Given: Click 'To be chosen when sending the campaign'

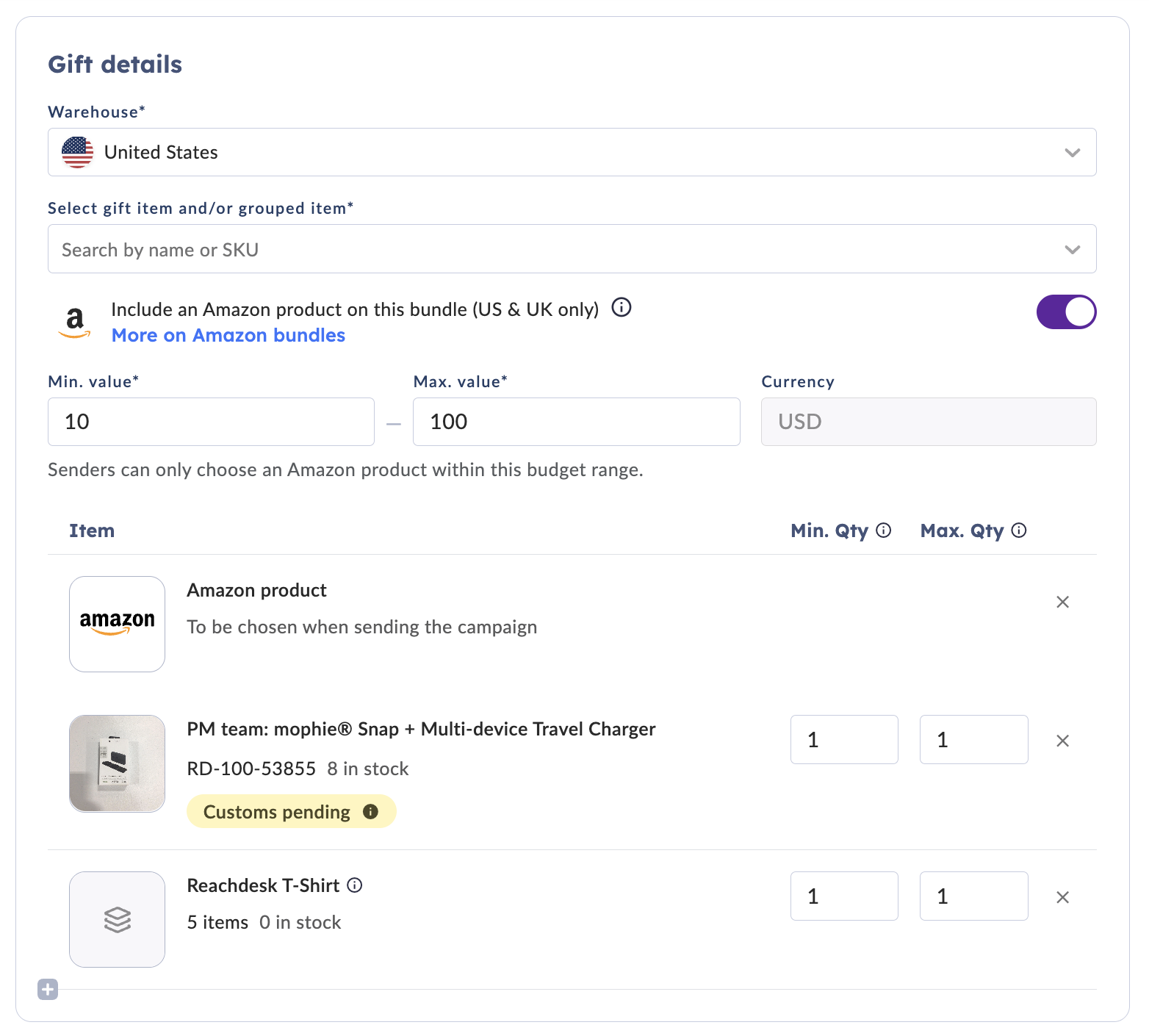Looking at the screenshot, I should click(x=362, y=627).
